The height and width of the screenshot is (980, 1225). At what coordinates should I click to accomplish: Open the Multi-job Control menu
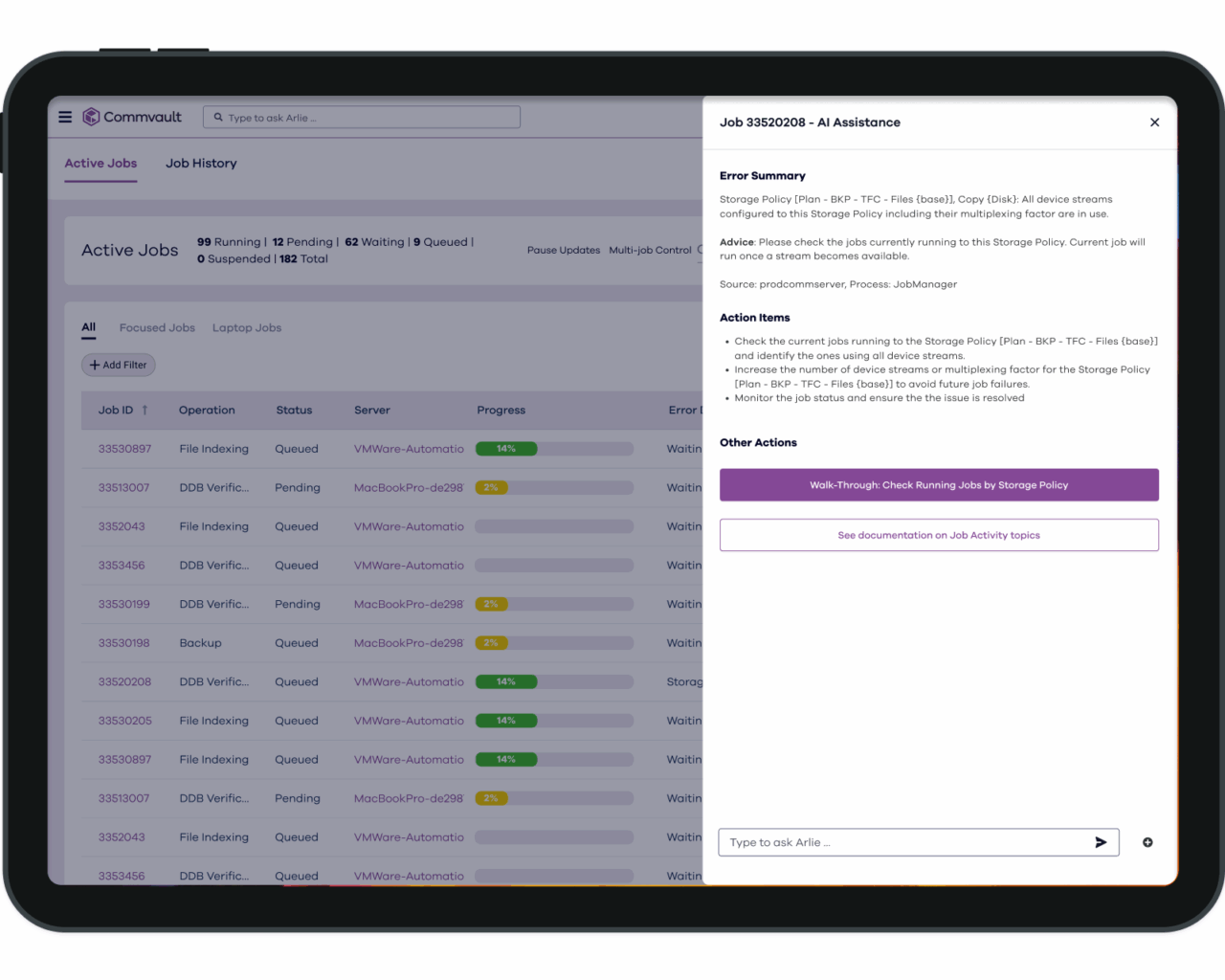pos(650,250)
